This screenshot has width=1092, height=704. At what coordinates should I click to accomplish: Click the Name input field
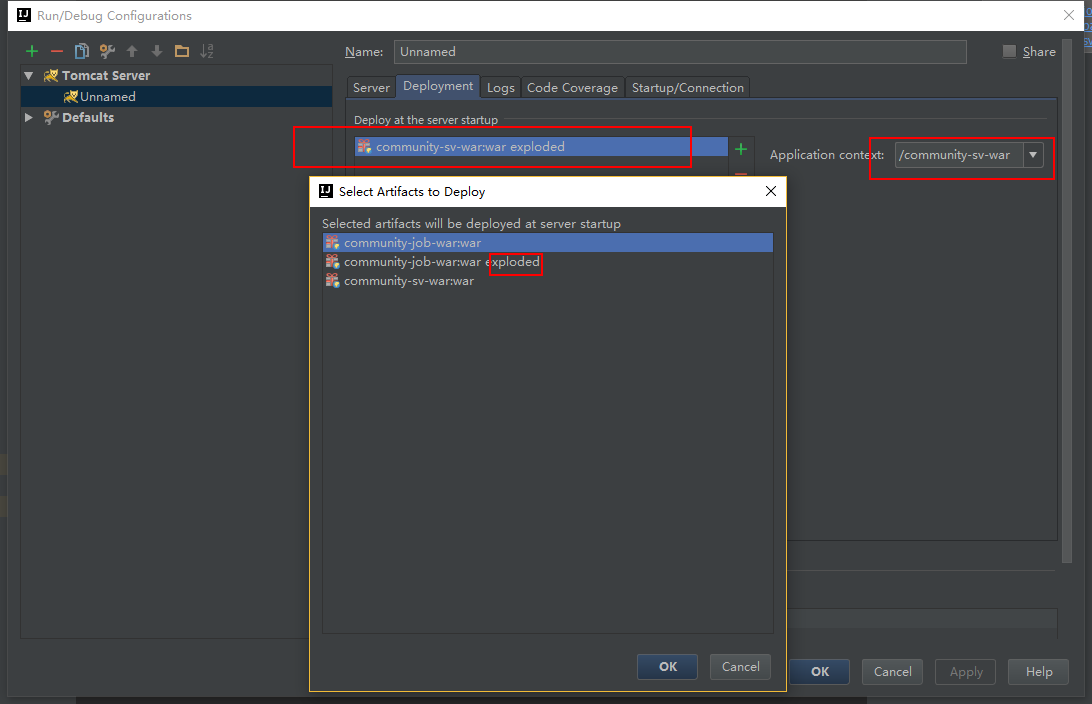[680, 52]
